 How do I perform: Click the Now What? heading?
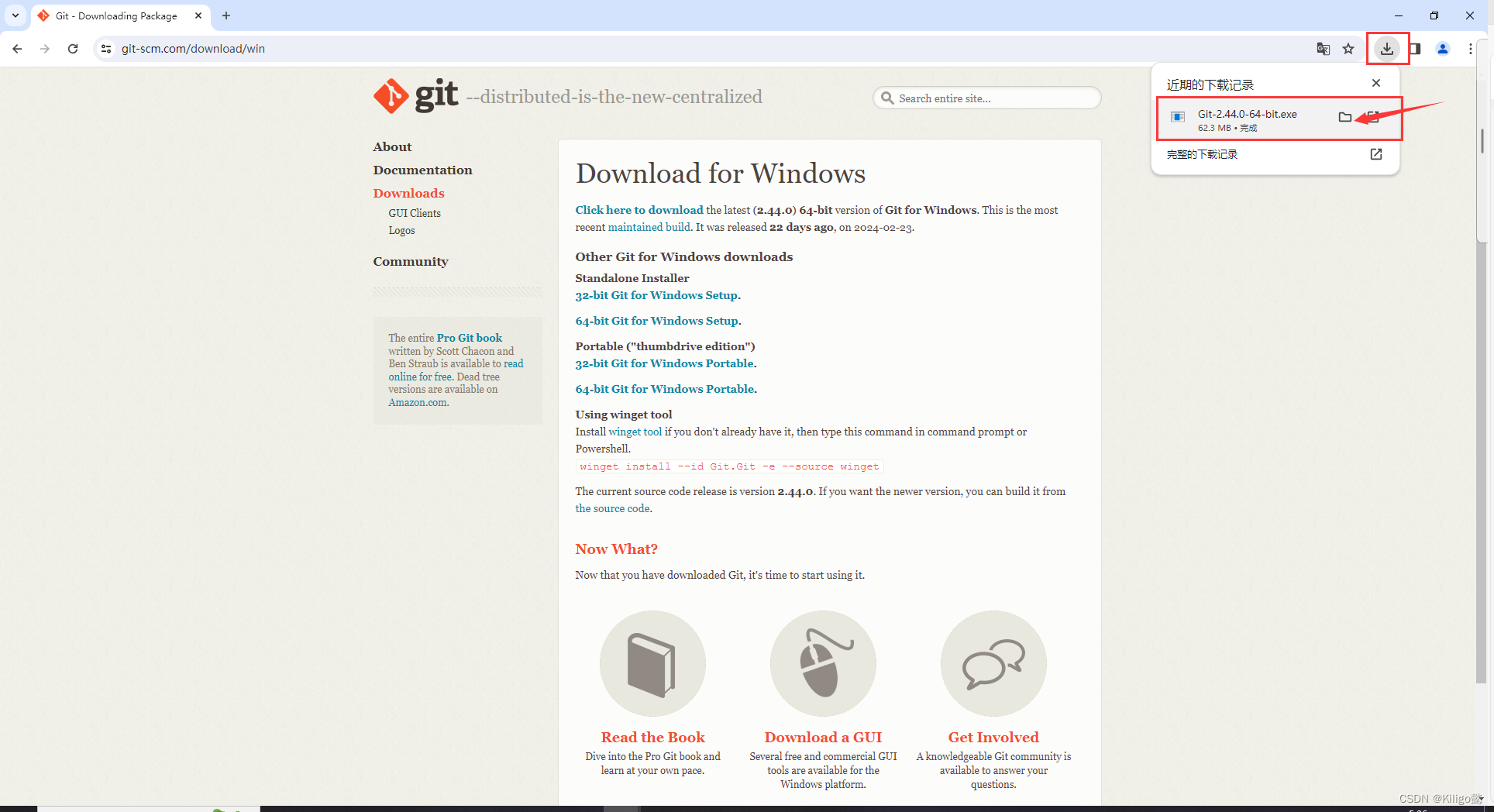click(616, 549)
